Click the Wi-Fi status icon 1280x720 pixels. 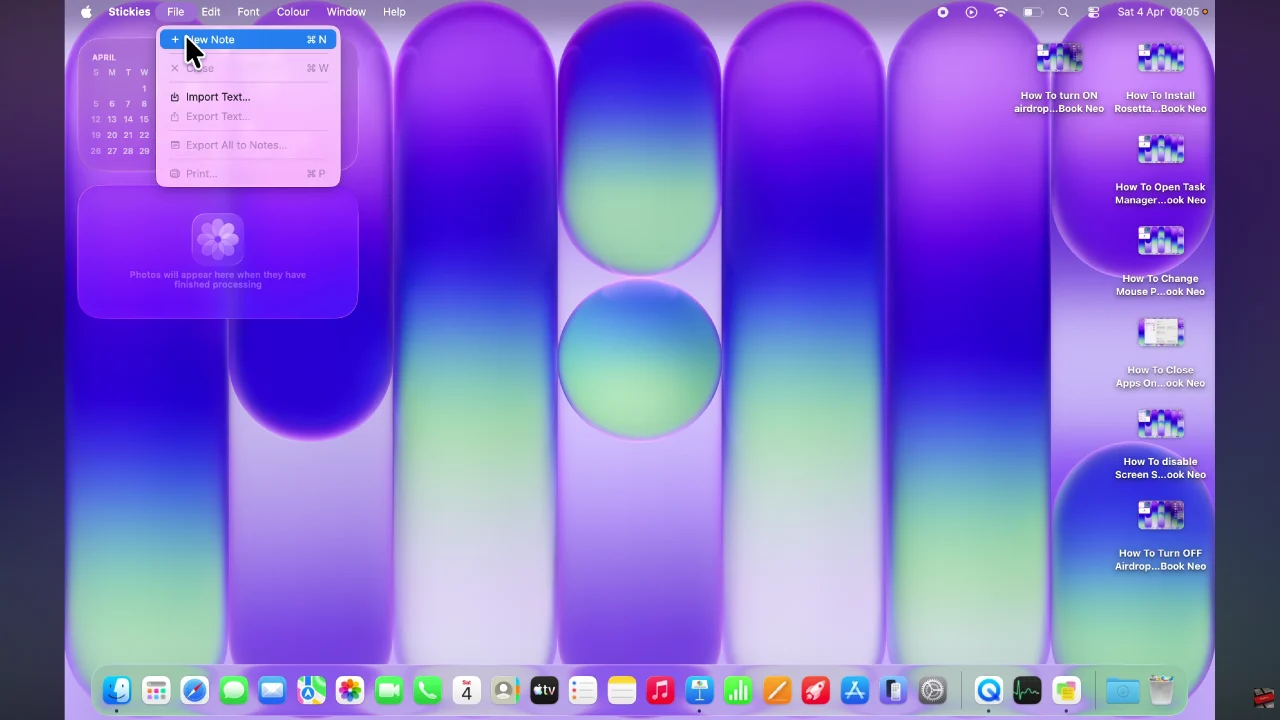pos(1001,12)
